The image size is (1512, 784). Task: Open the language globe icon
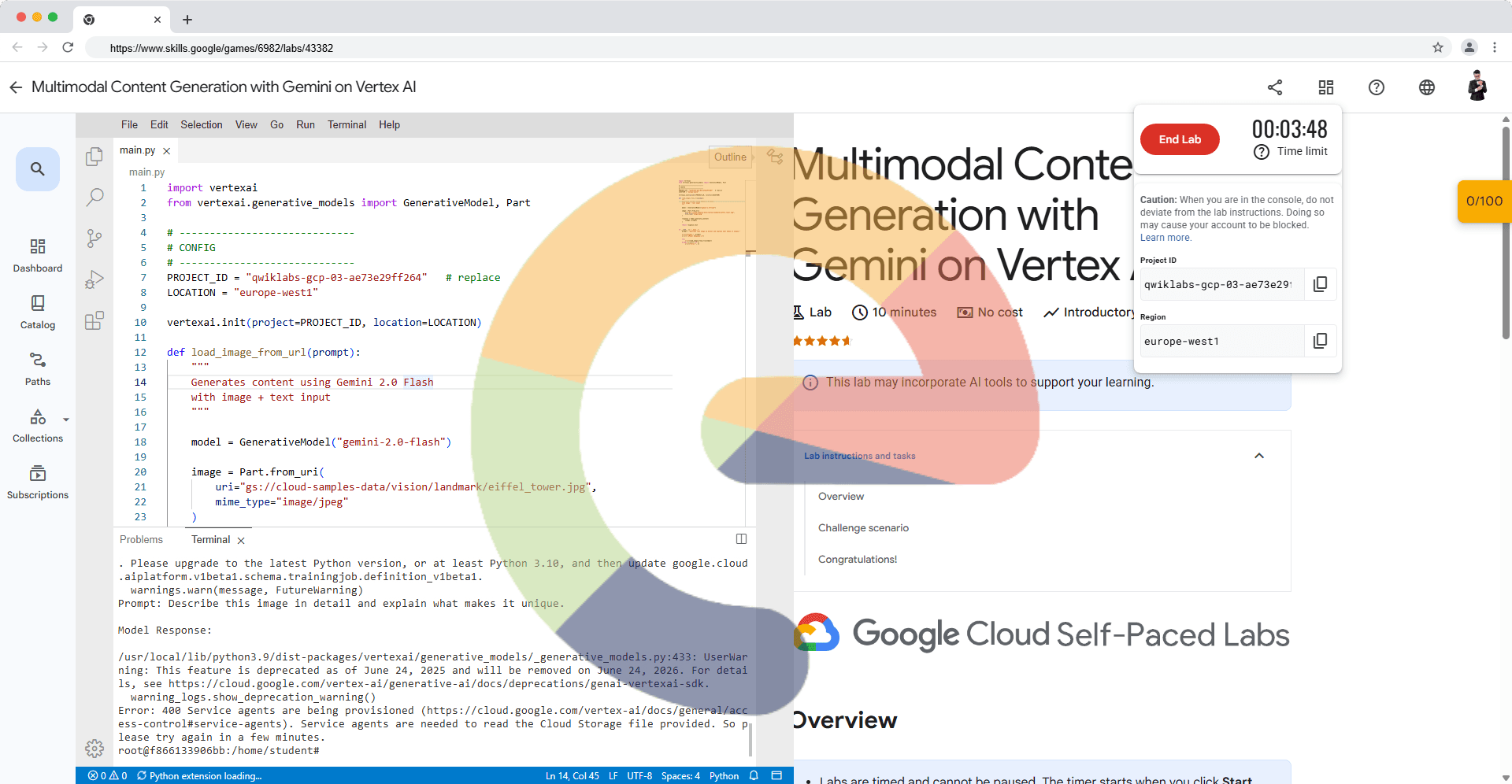1426,87
